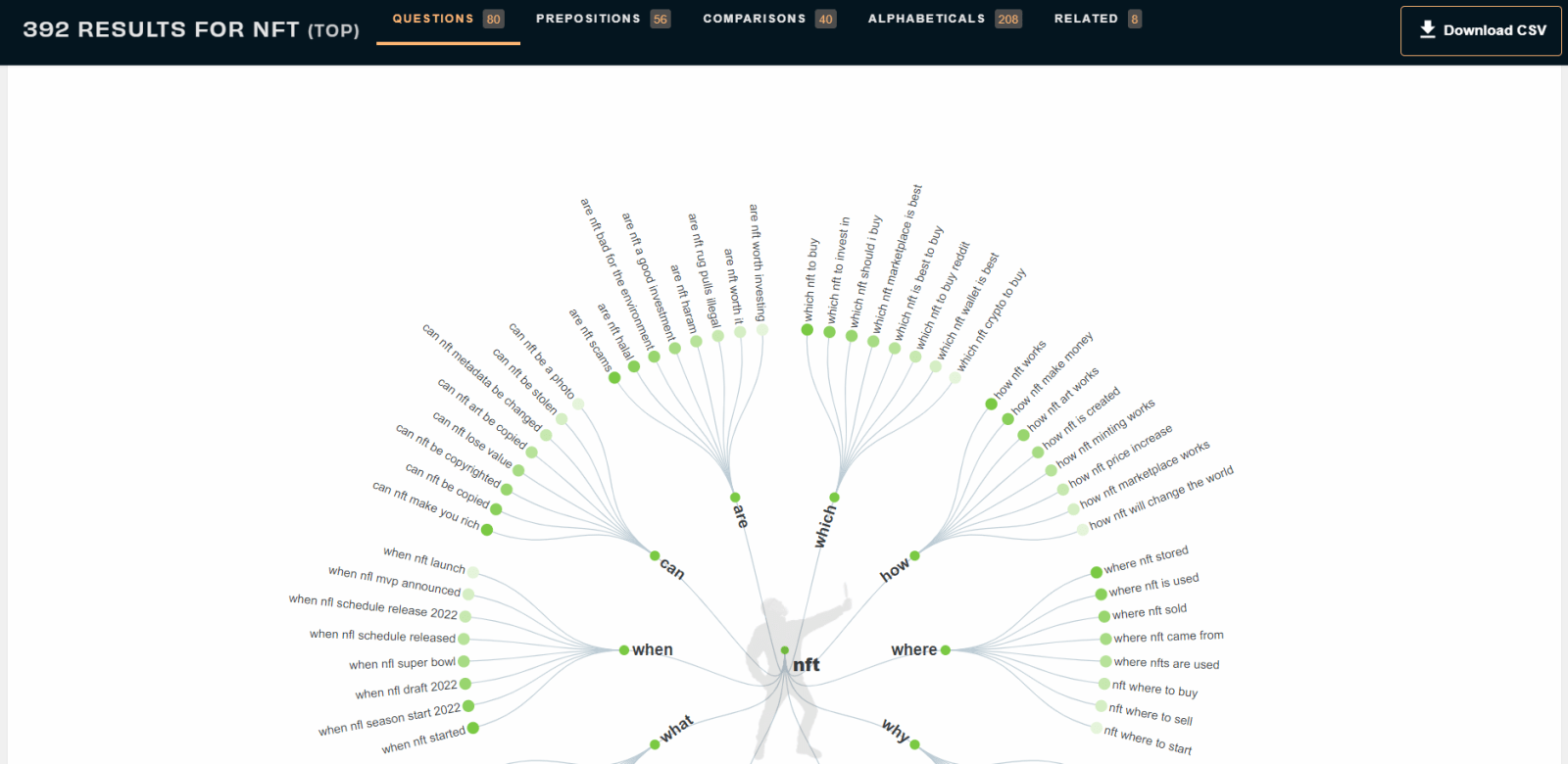Click the green dot beside 'where' branch

pos(946,650)
